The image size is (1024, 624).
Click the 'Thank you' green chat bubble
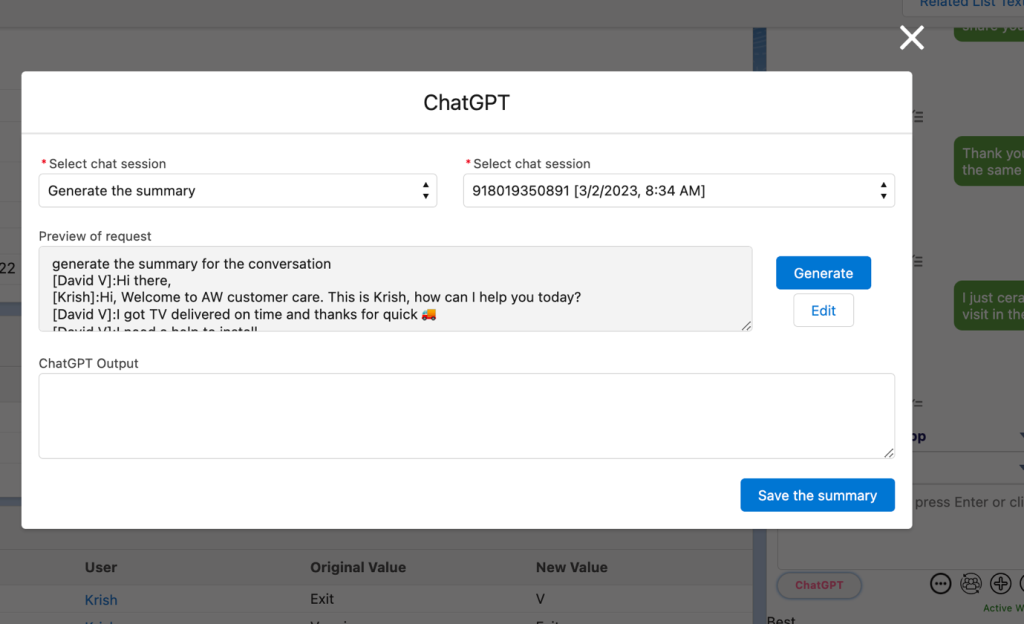[990, 161]
